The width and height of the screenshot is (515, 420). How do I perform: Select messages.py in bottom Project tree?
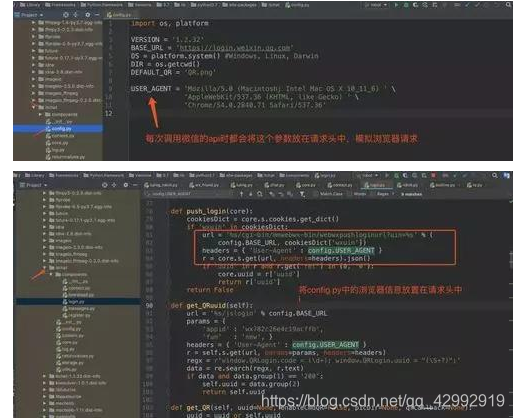79,308
